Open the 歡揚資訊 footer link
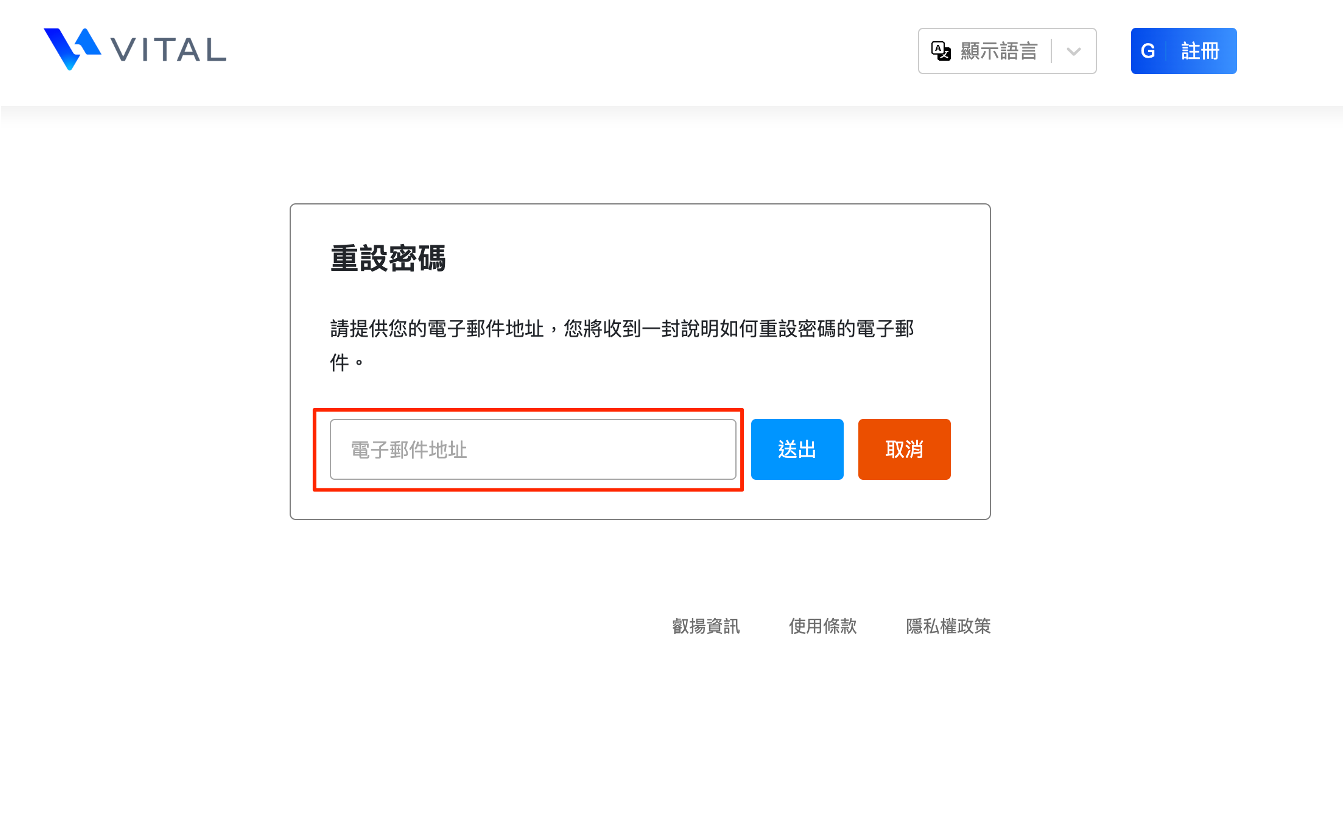Image resolution: width=1344 pixels, height=832 pixels. tap(706, 627)
